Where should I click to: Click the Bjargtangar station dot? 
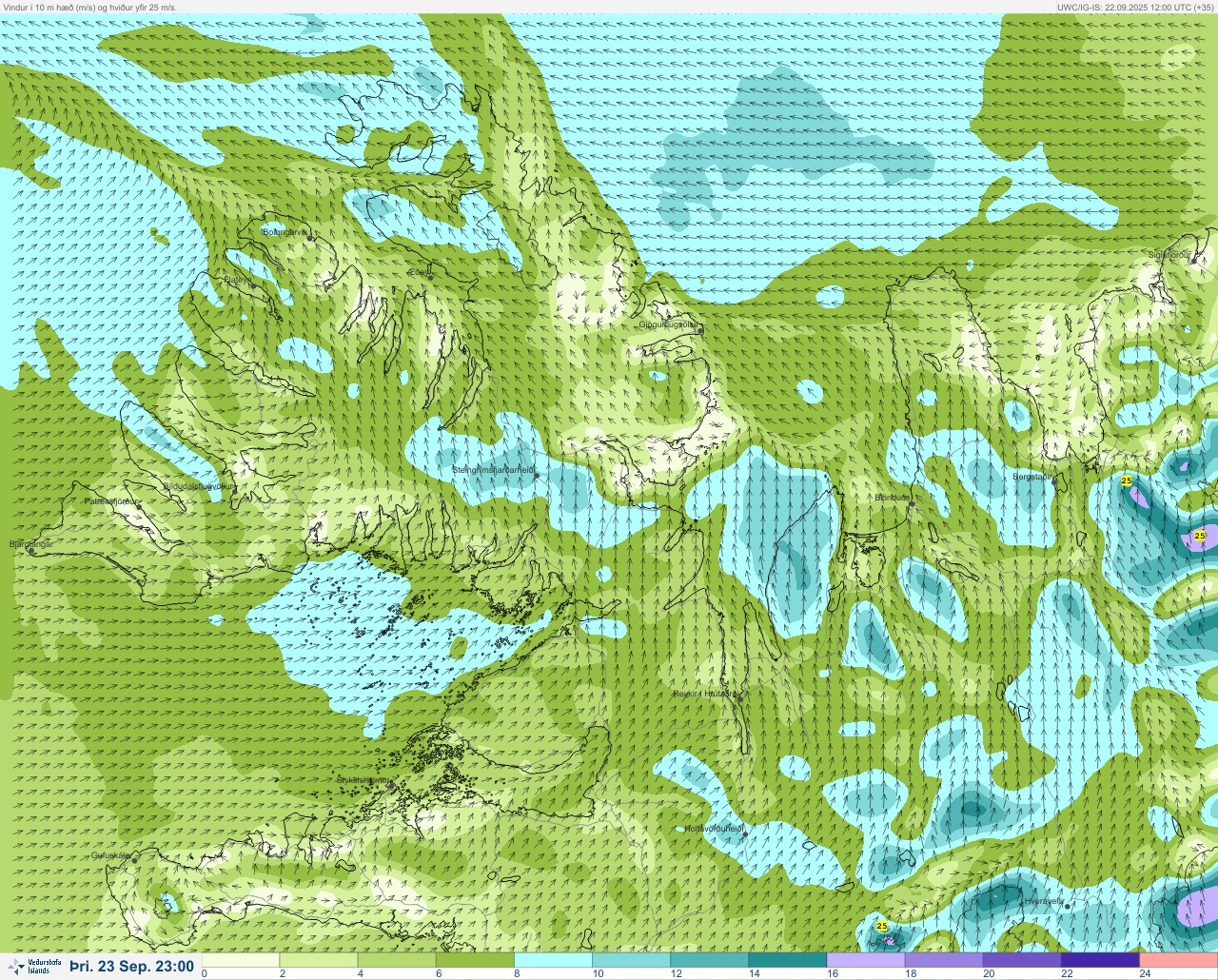[x=30, y=551]
